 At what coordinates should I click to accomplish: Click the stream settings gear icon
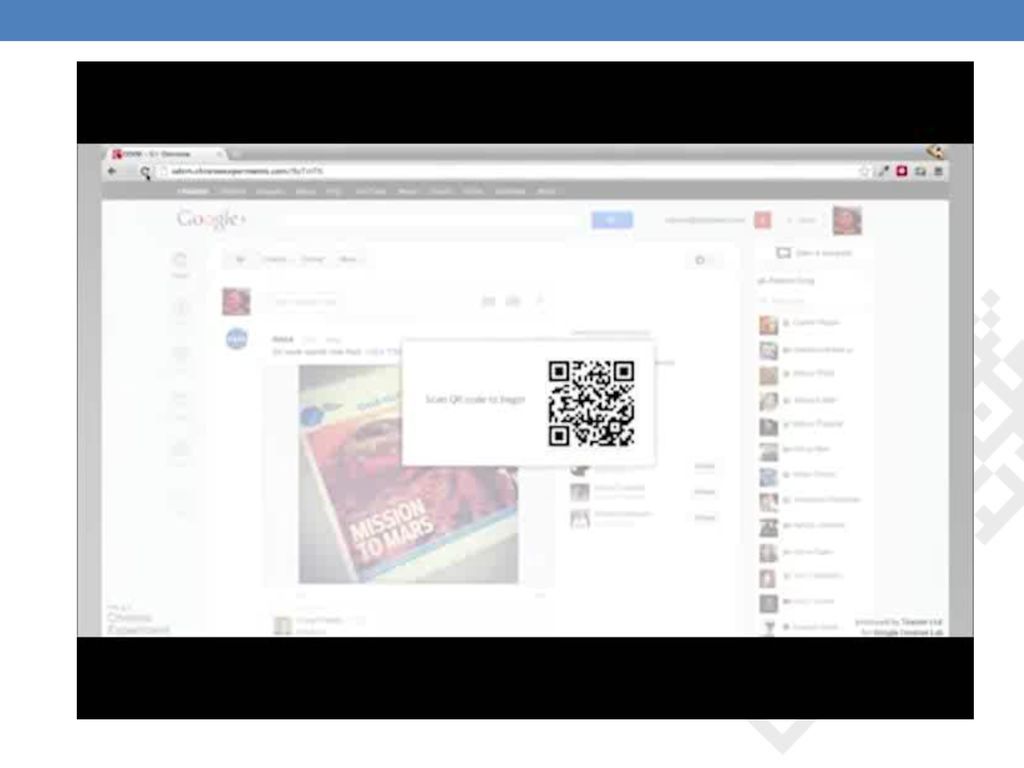pos(700,260)
